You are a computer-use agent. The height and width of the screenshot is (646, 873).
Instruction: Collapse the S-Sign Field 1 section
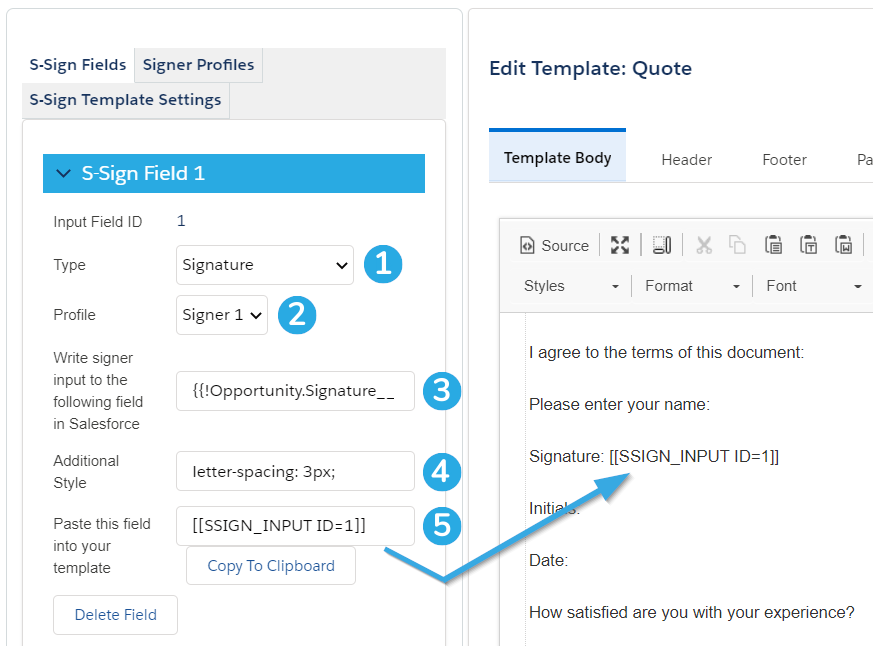[x=64, y=173]
